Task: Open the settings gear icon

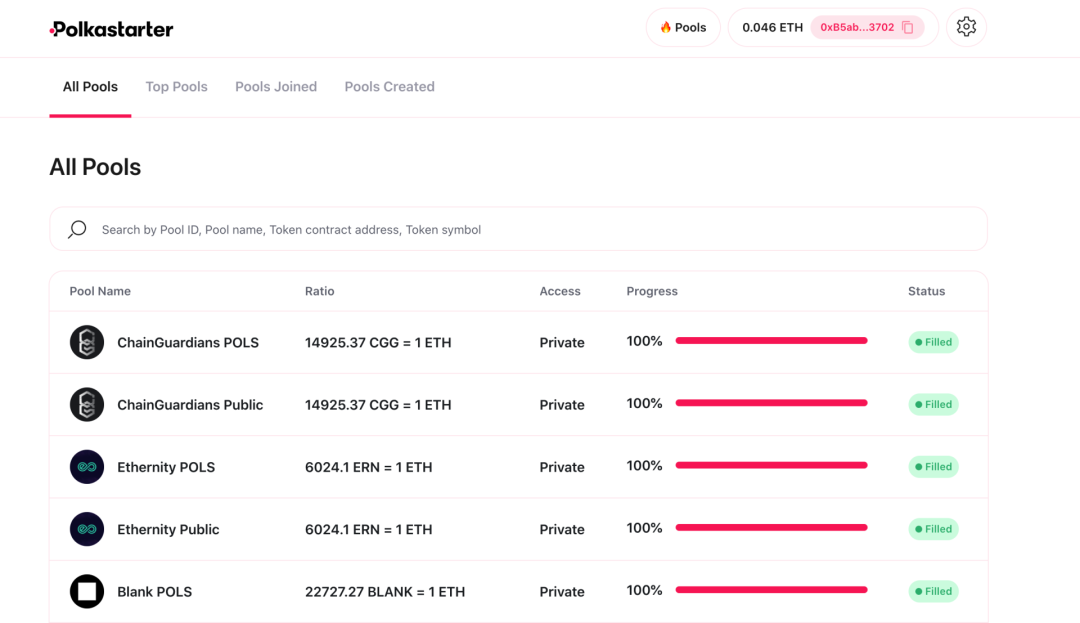Action: point(966,27)
